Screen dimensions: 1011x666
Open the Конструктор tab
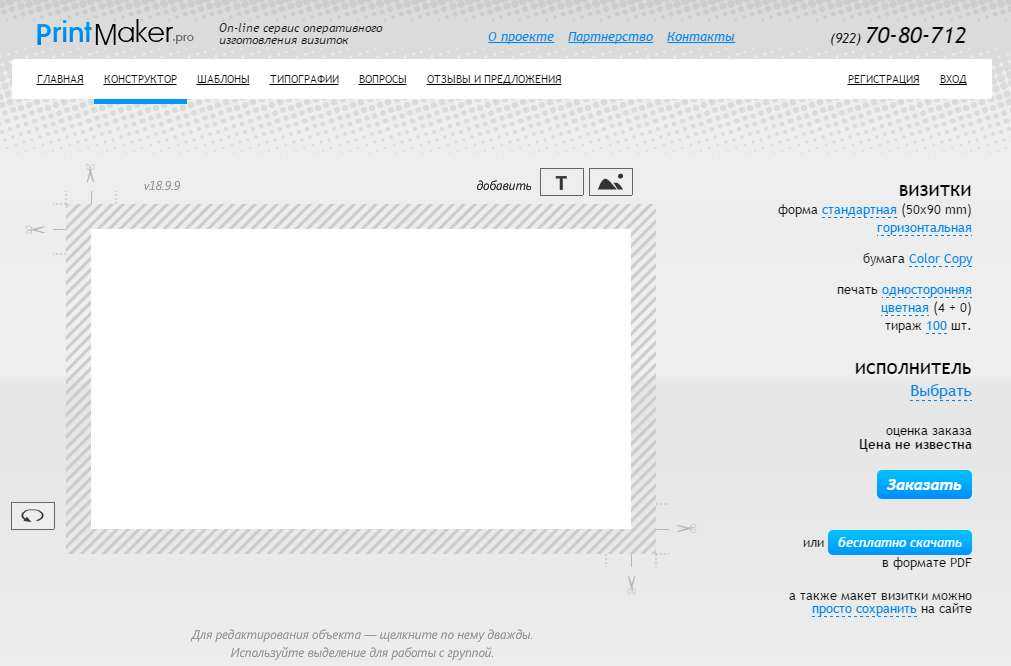pos(140,79)
